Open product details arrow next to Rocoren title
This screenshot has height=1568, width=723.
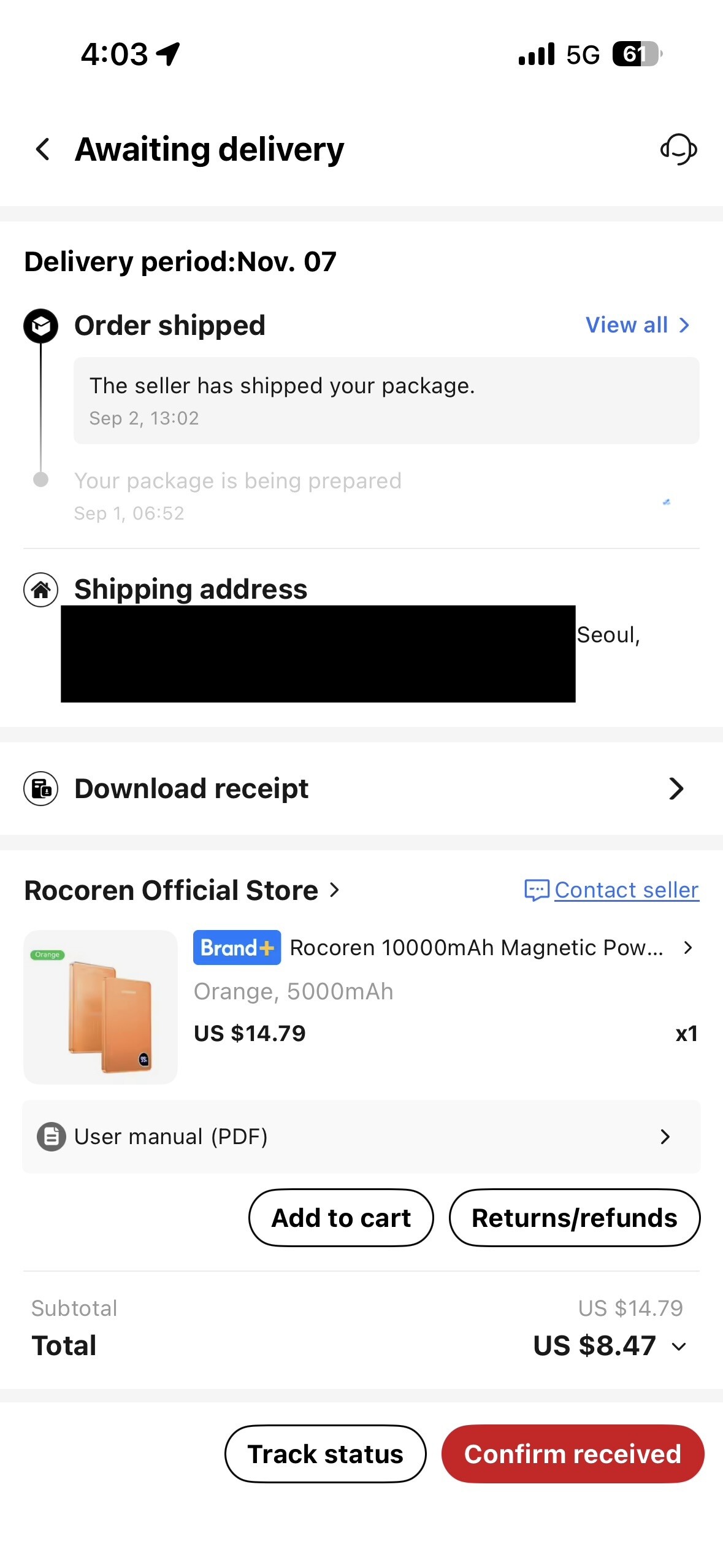pyautogui.click(x=688, y=948)
